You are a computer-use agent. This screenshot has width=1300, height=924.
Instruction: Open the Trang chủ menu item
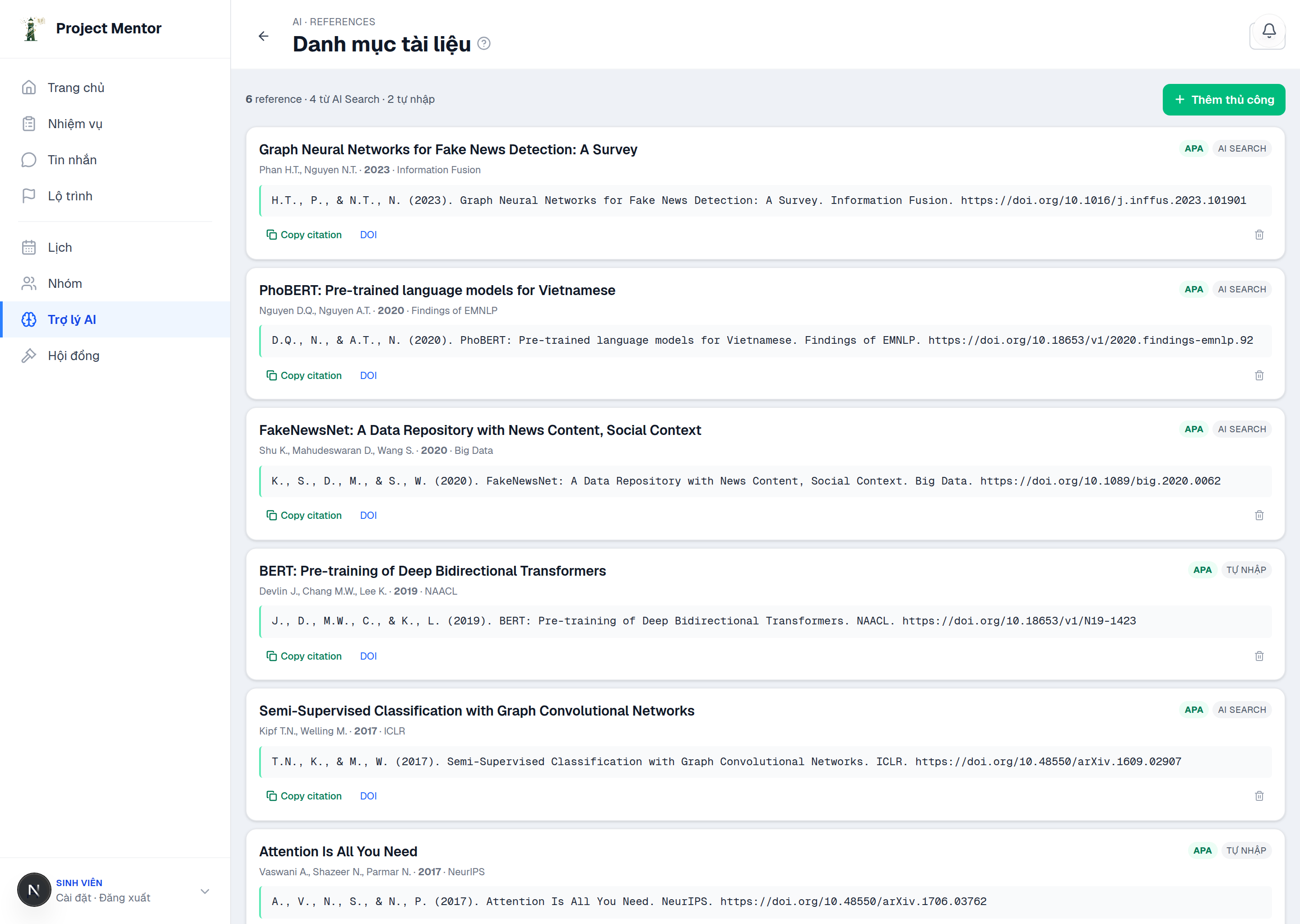coord(116,88)
